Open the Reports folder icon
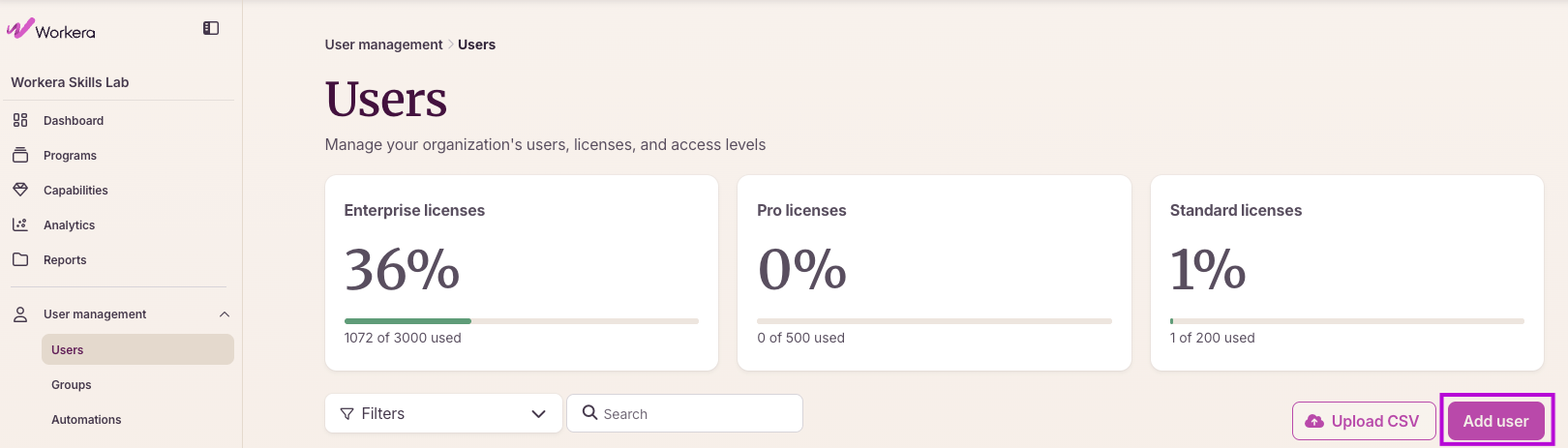The height and width of the screenshot is (448, 1568). [x=20, y=259]
